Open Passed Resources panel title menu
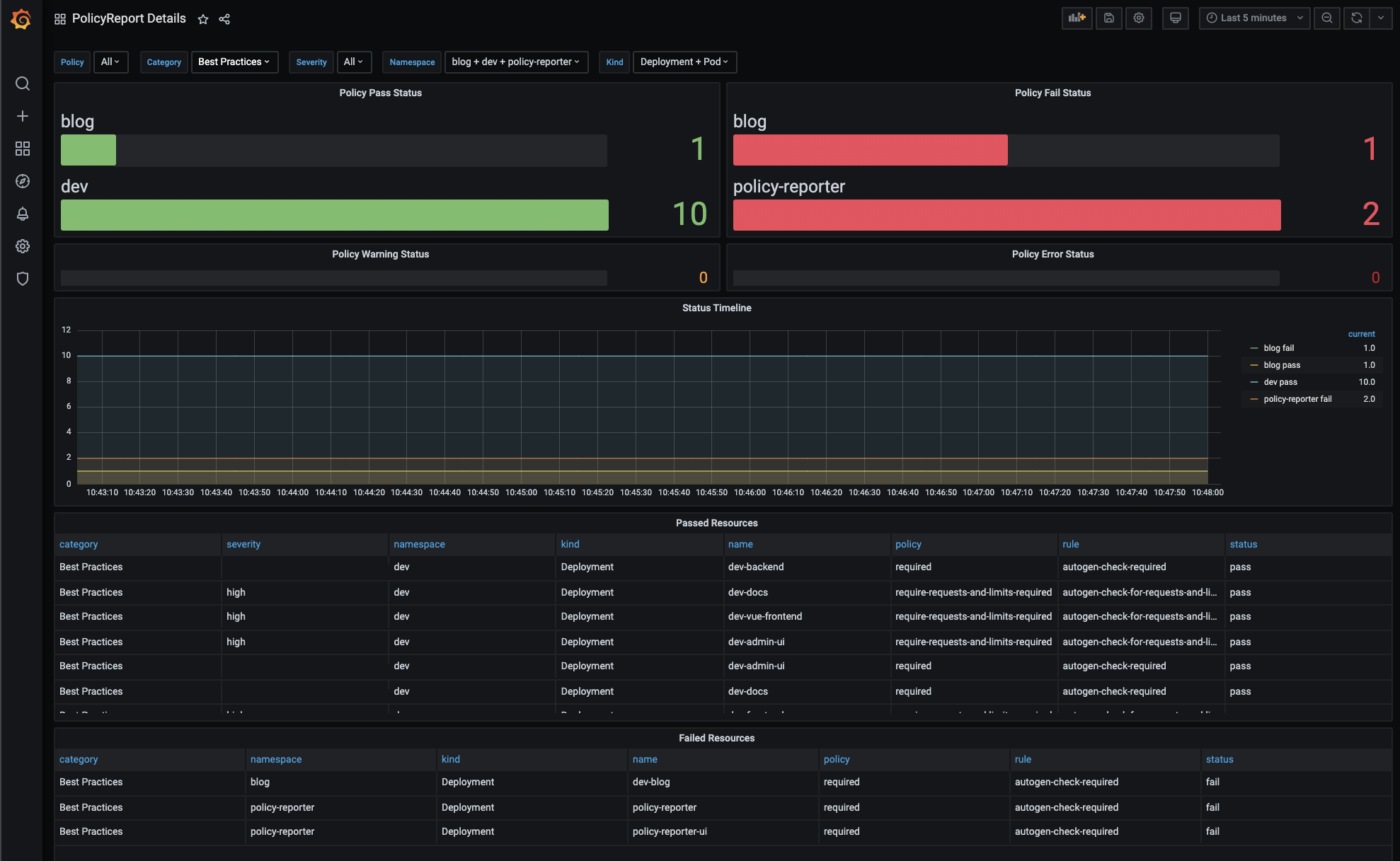This screenshot has height=861, width=1400. coord(716,523)
